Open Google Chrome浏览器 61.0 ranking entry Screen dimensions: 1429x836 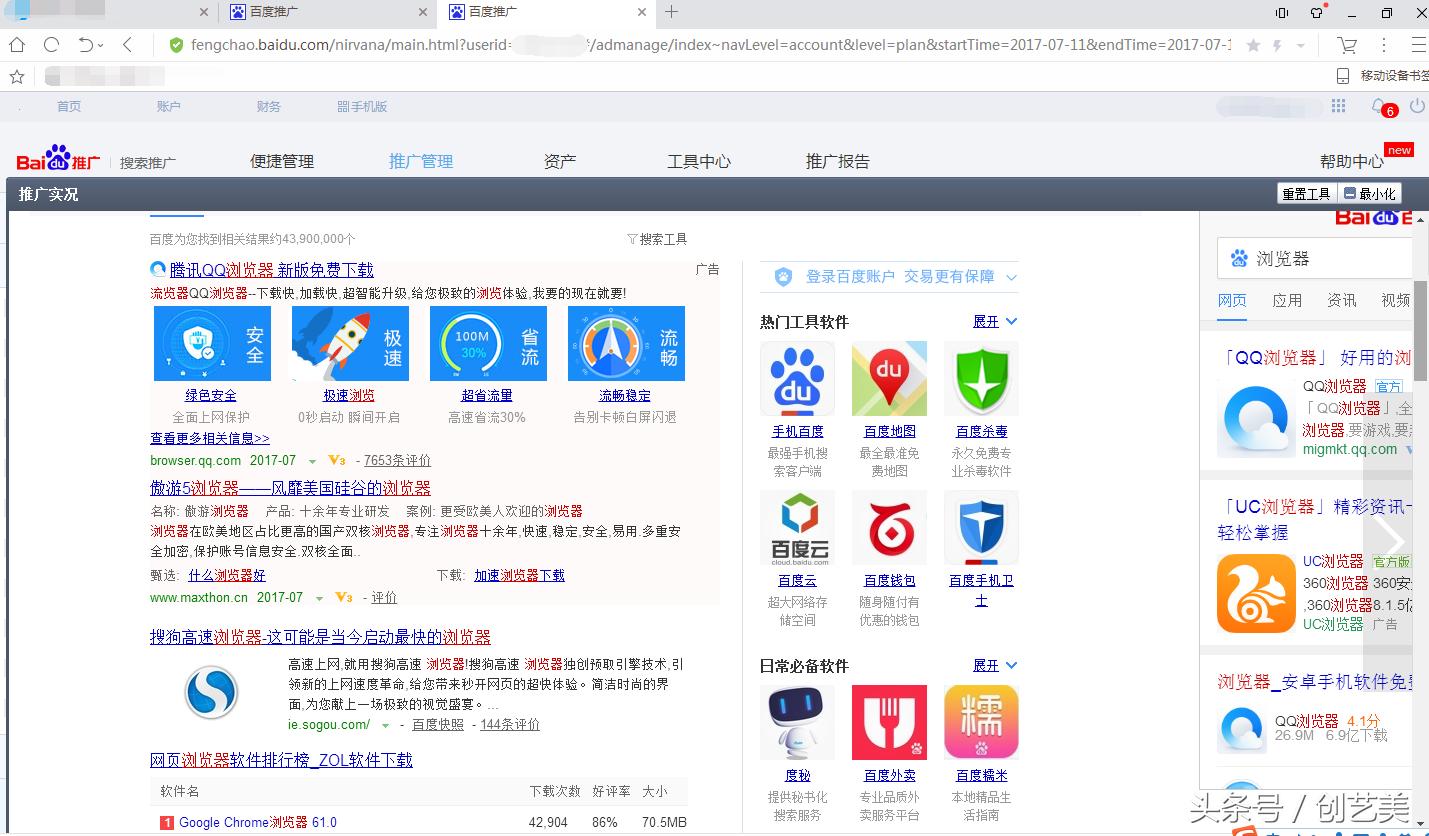click(258, 823)
